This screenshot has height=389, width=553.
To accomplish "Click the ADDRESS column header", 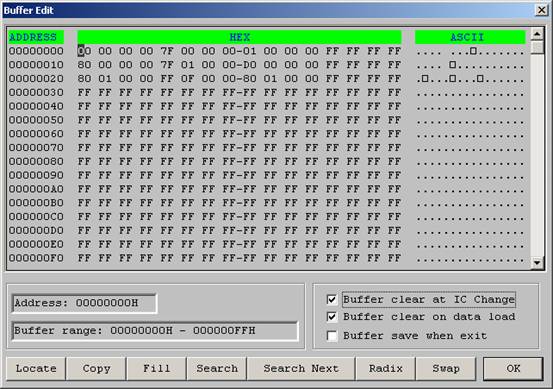I will pos(36,37).
